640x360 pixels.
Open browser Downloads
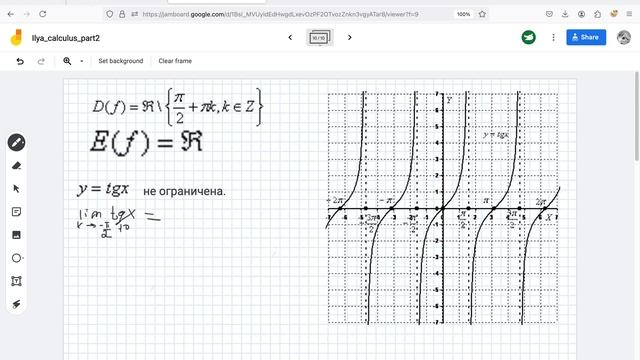point(565,14)
